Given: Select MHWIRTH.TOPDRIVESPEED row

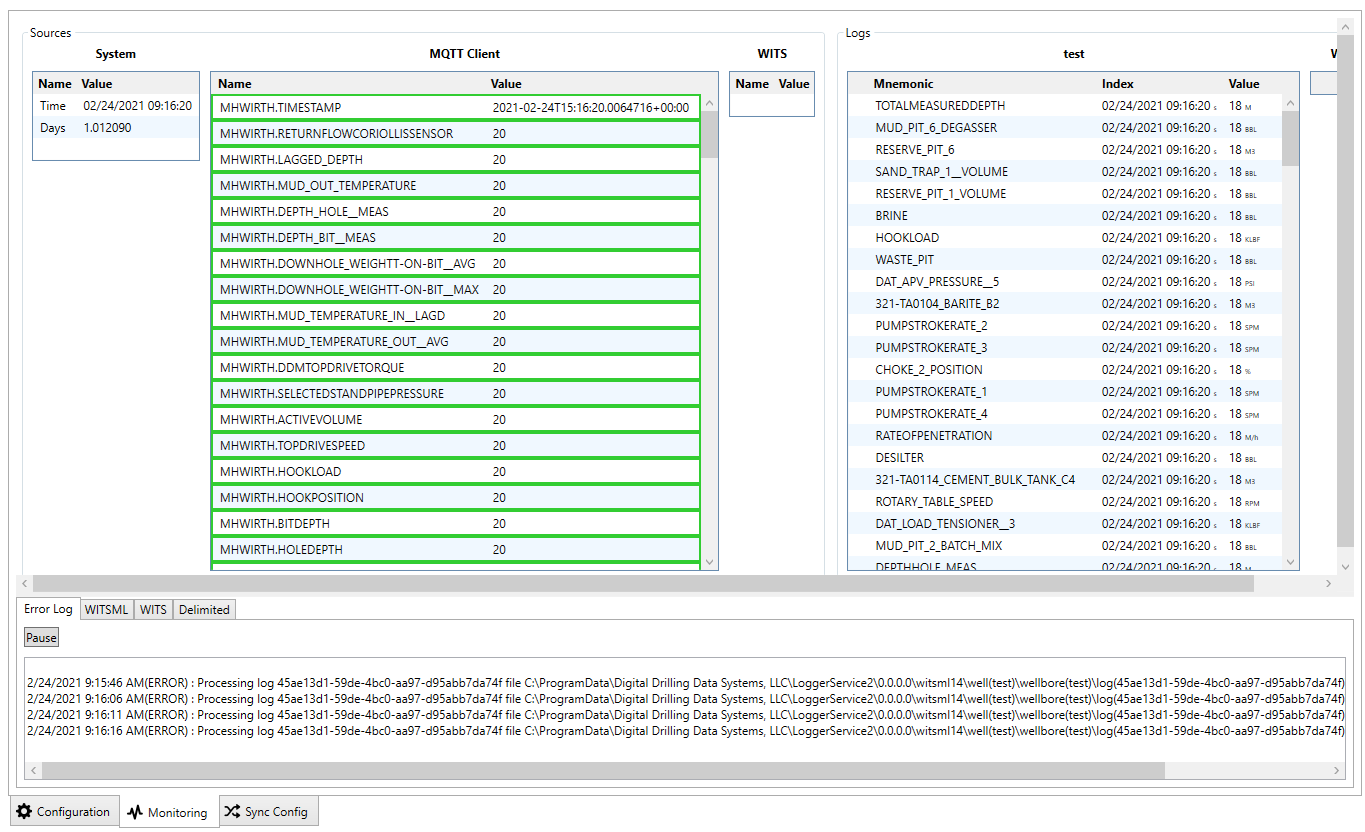Looking at the screenshot, I should click(x=456, y=445).
